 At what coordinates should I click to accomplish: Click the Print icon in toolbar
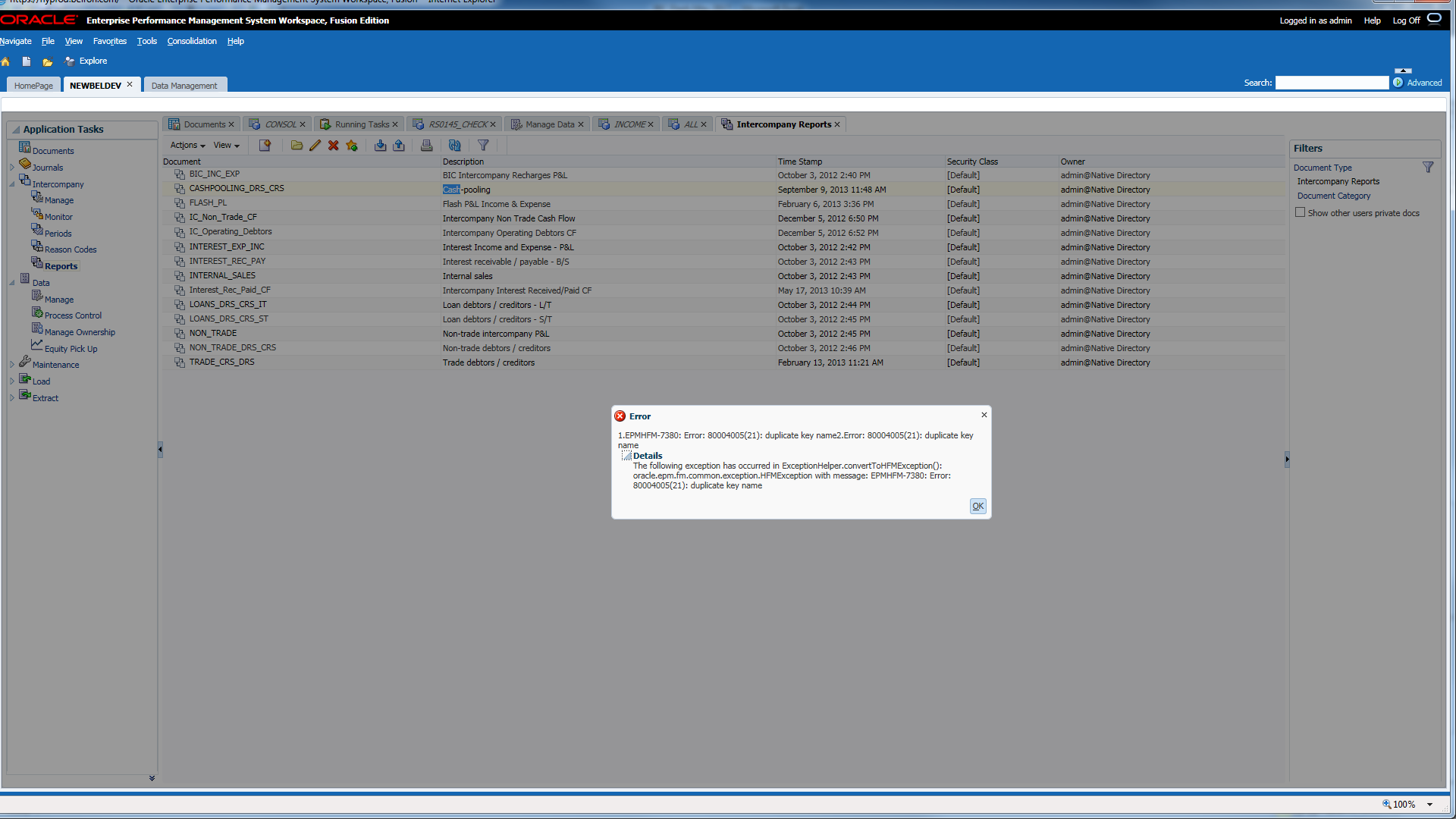pyautogui.click(x=426, y=146)
